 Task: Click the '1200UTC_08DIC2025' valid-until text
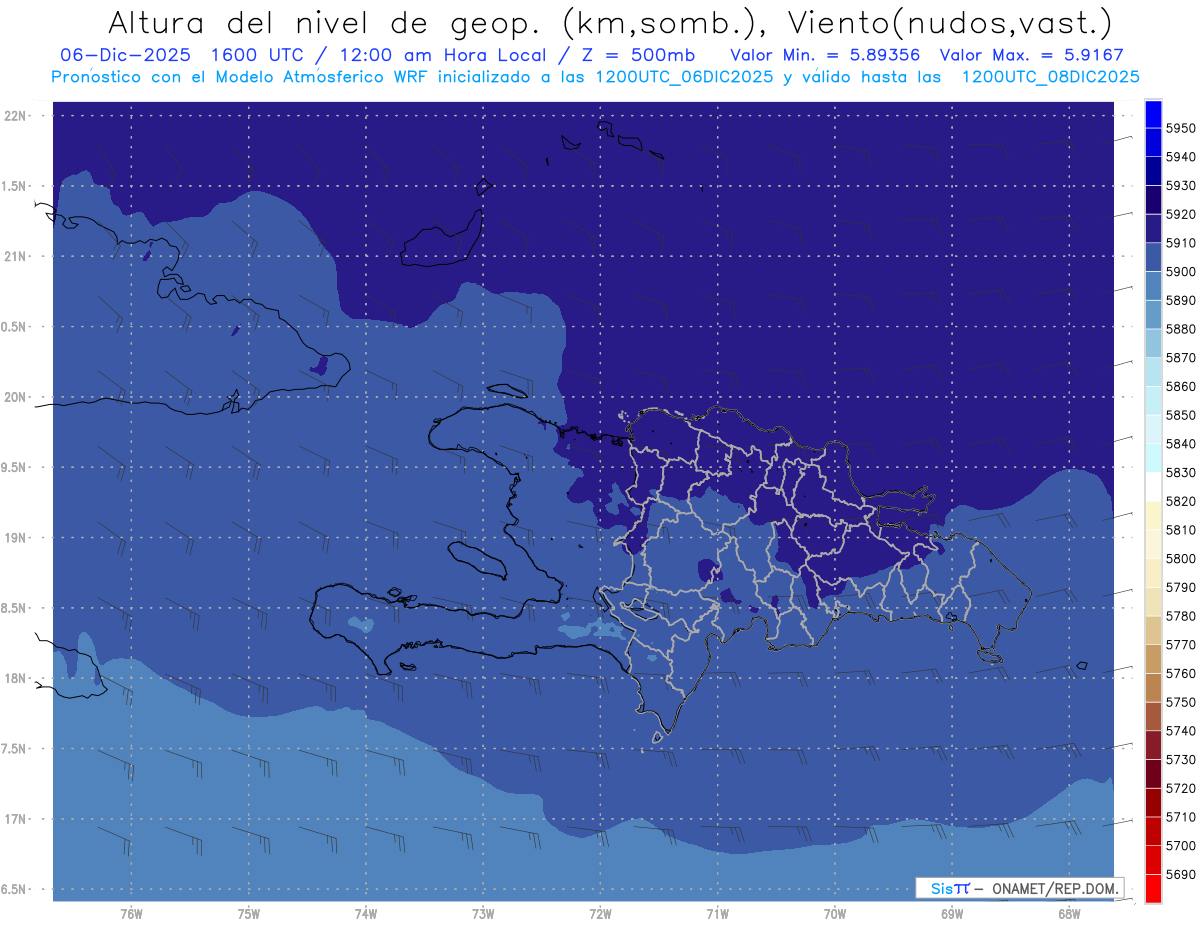tap(1049, 77)
